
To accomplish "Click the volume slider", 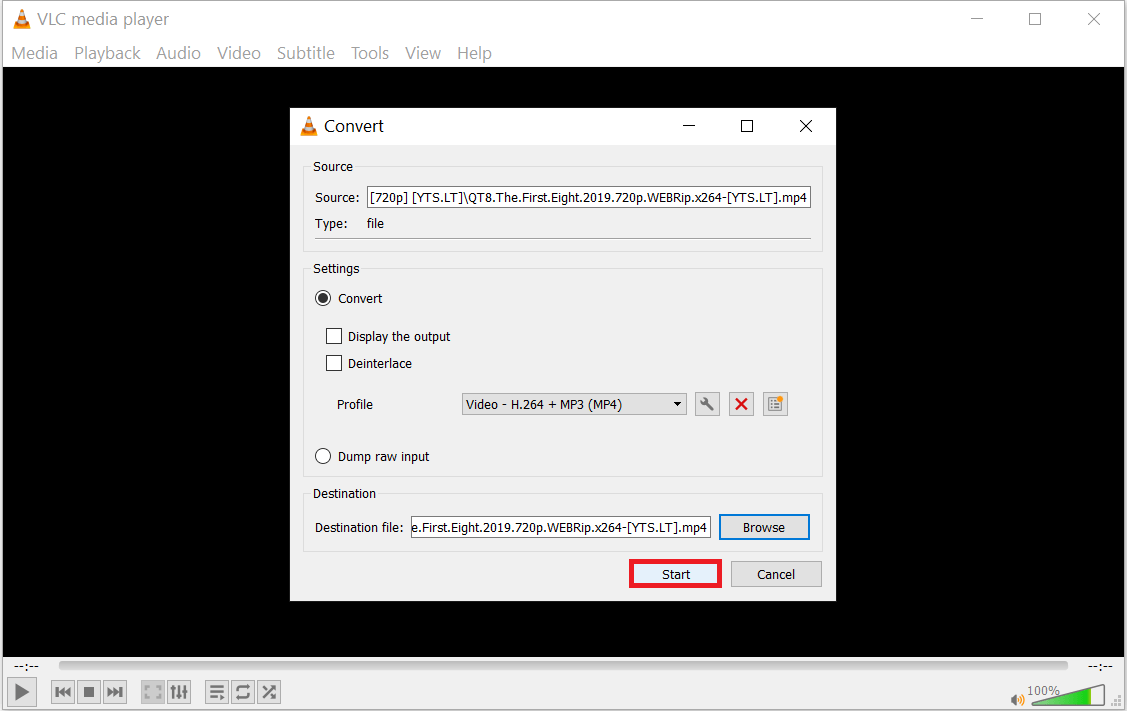I will point(1068,697).
